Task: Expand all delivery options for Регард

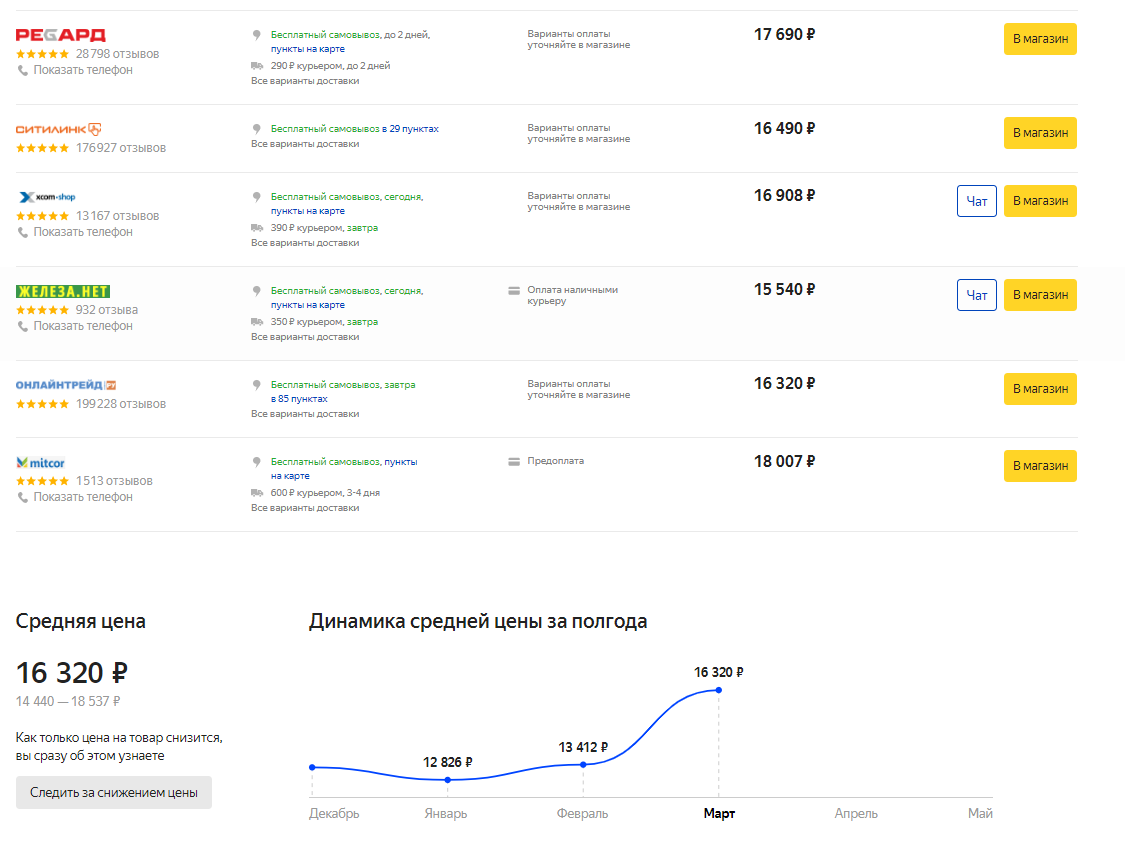Action: pos(305,82)
